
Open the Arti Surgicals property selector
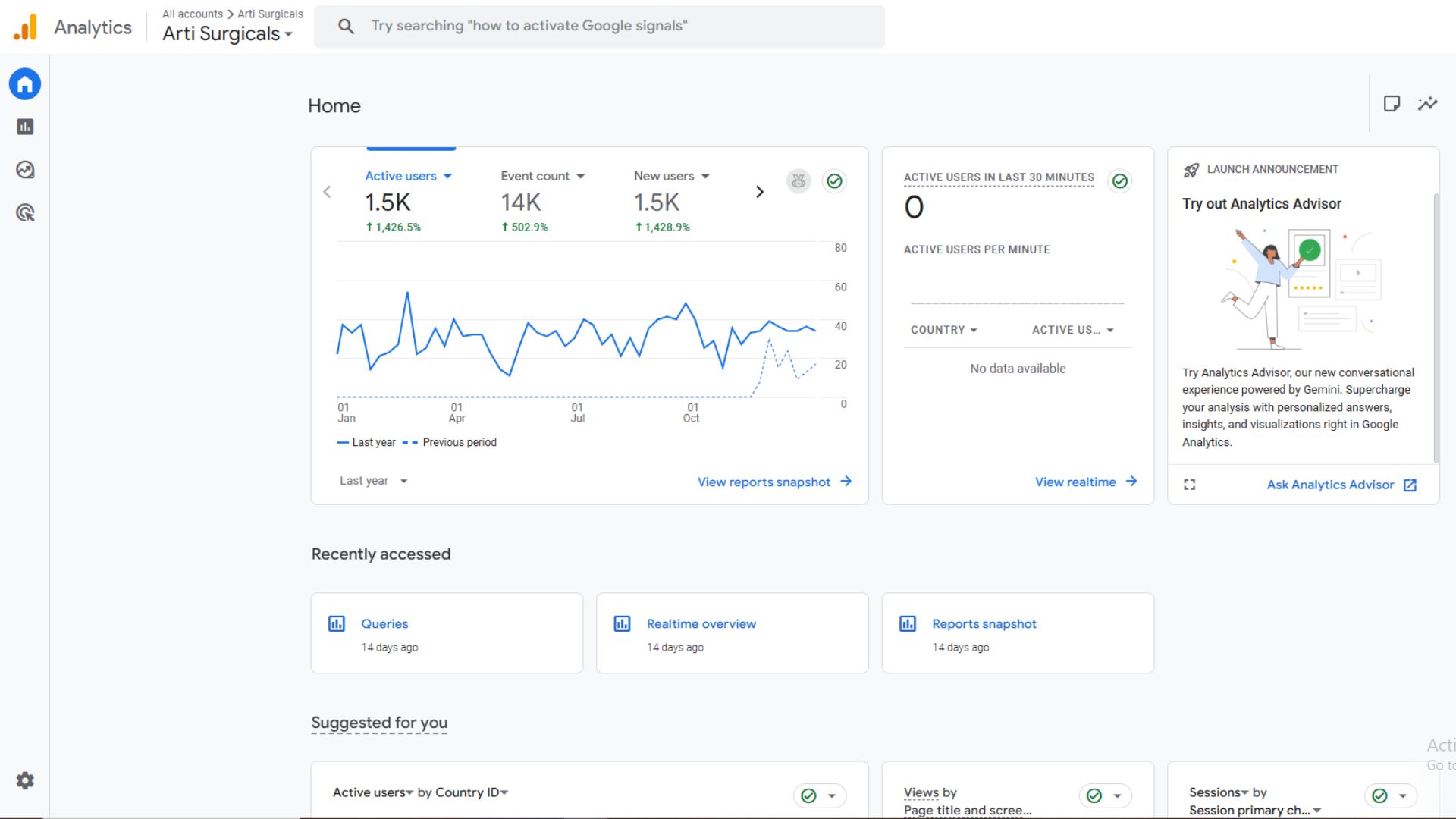[x=227, y=34]
